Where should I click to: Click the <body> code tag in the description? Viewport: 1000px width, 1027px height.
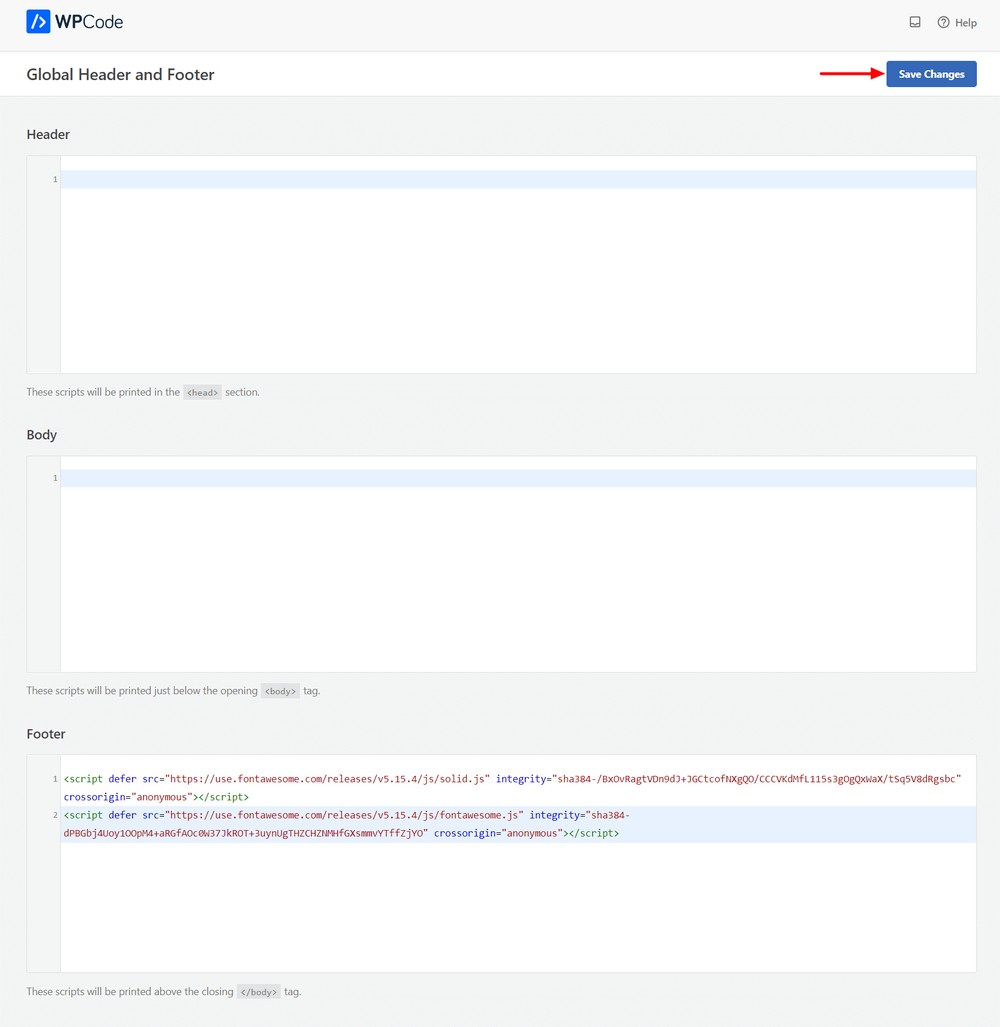[280, 691]
